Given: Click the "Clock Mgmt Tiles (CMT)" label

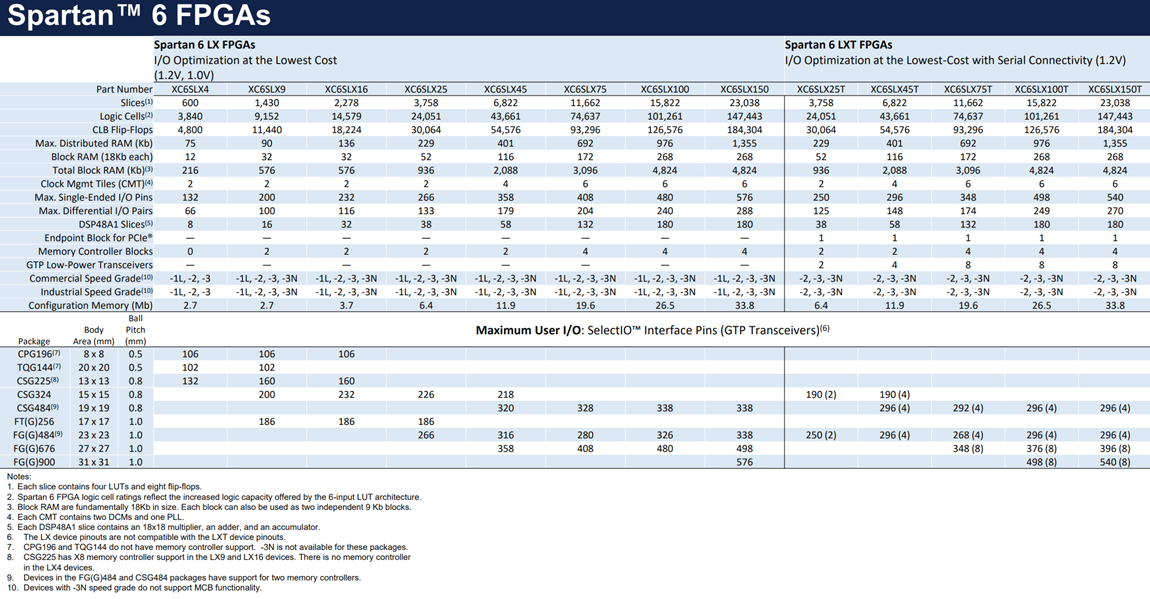Looking at the screenshot, I should point(97,184).
